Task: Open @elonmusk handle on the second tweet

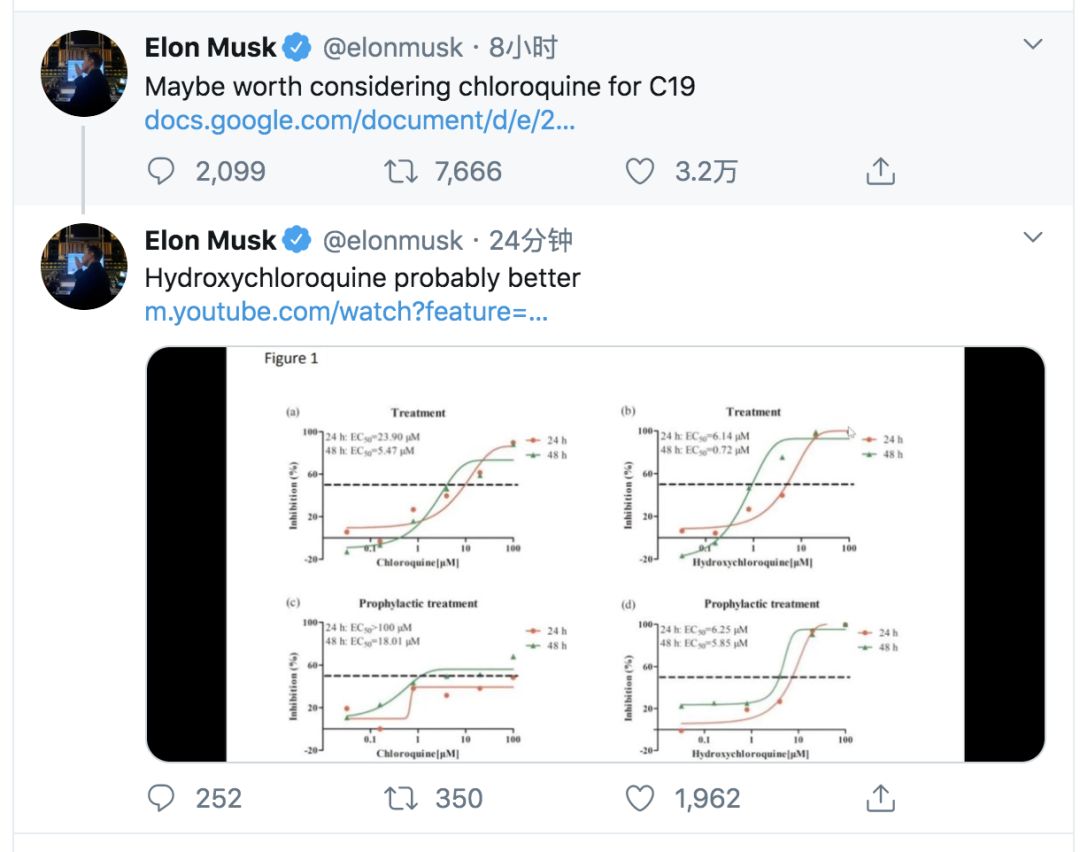Action: pos(394,241)
